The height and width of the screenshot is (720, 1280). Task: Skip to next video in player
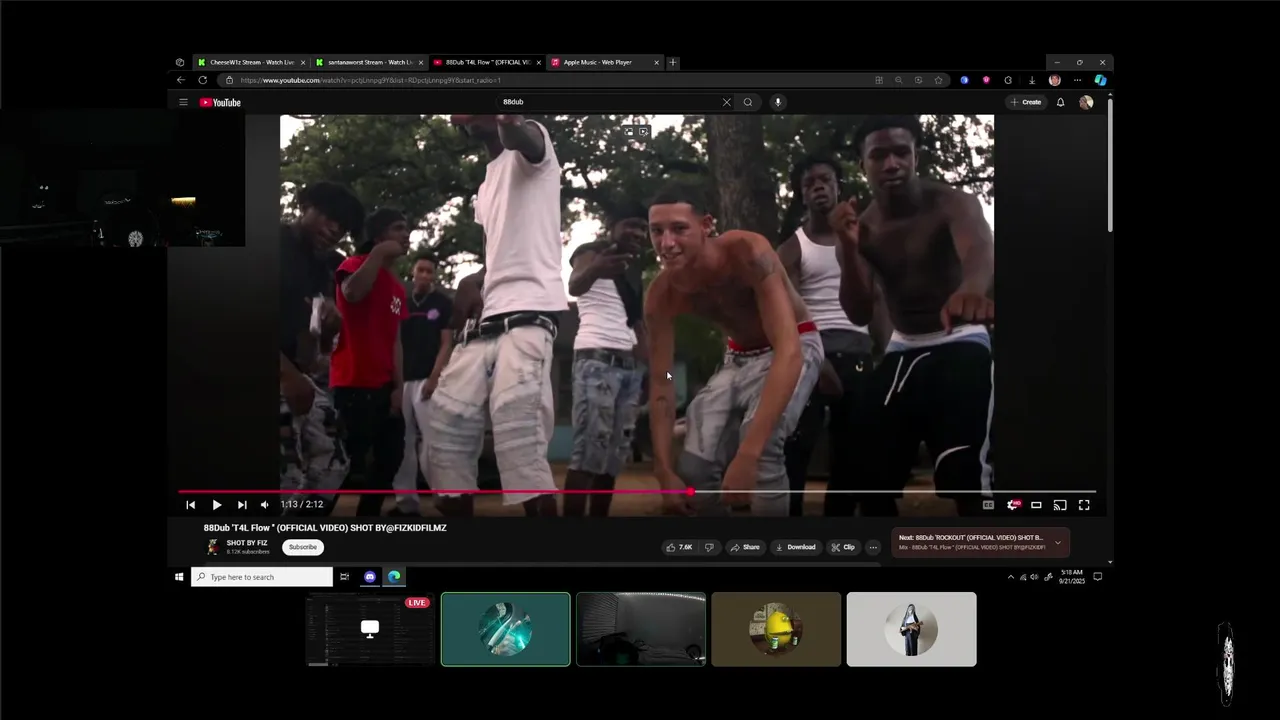click(x=241, y=505)
